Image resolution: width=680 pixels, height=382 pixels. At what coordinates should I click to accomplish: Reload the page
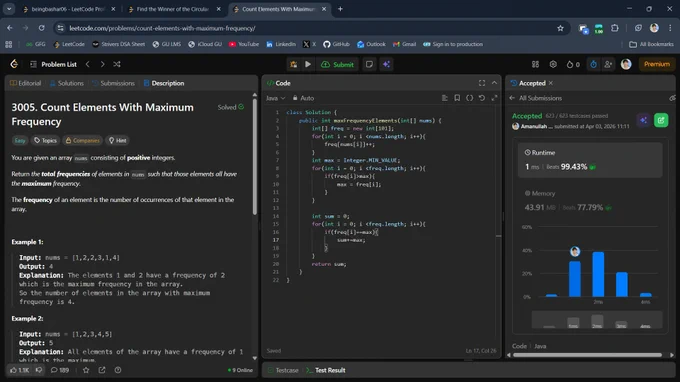42,28
